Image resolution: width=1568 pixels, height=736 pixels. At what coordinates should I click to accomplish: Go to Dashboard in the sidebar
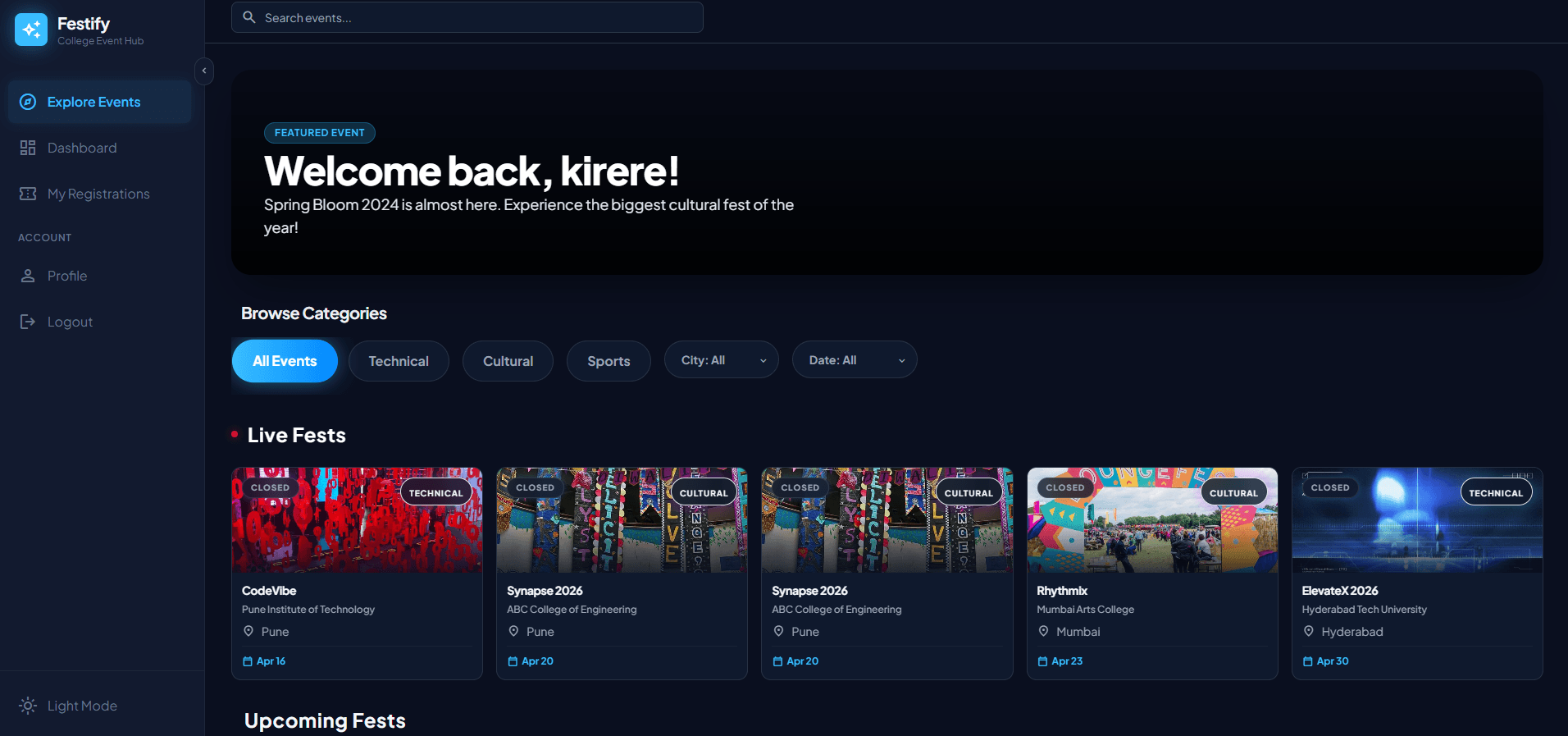click(x=100, y=148)
